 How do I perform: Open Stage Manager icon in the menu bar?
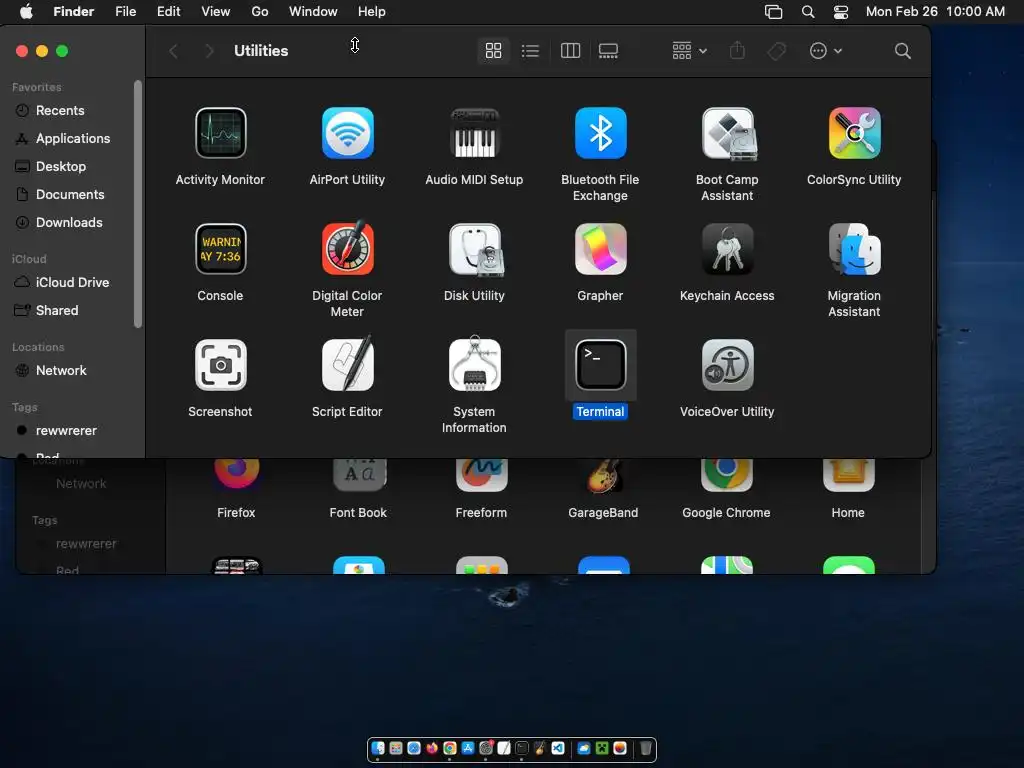coord(773,12)
